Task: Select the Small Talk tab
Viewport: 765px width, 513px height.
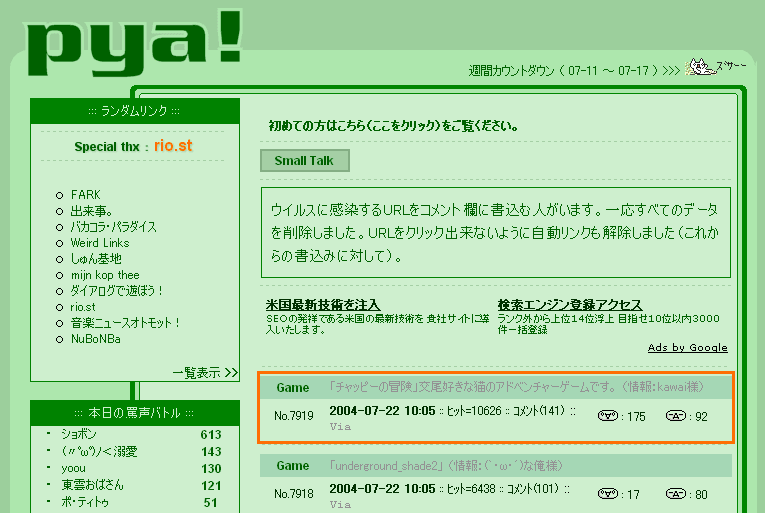Action: (304, 160)
